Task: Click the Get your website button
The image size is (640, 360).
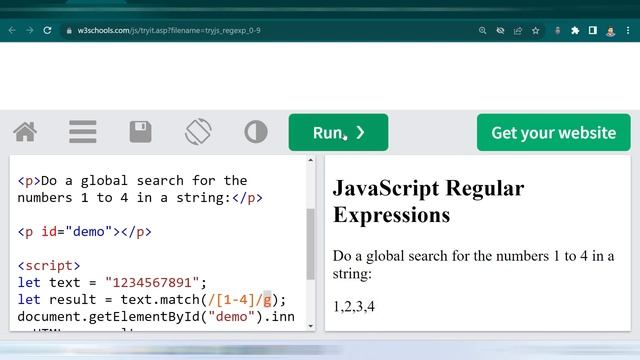Action: click(553, 132)
